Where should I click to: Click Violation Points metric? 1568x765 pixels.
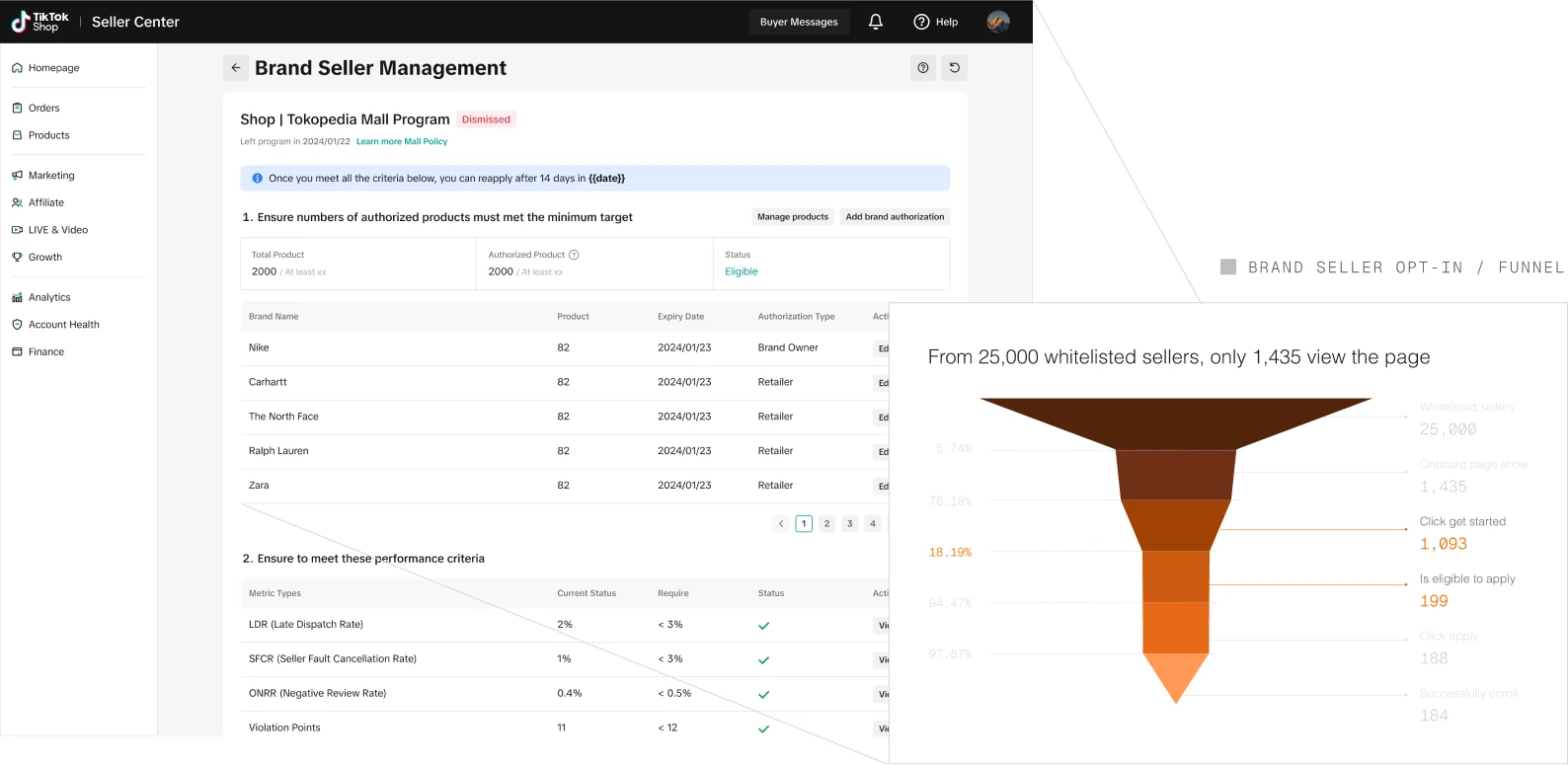(x=284, y=728)
